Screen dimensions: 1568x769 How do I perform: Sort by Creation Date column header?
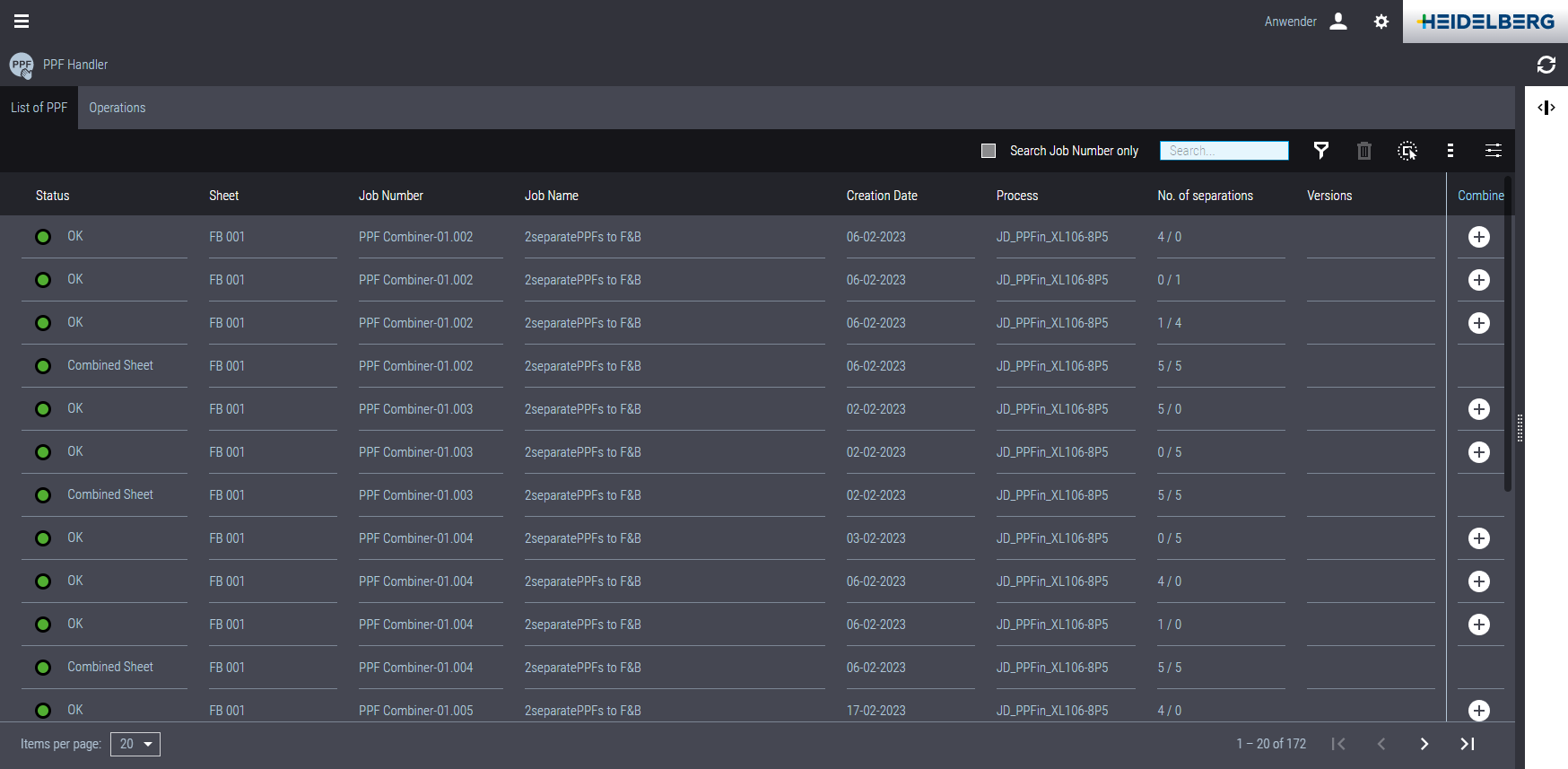(x=882, y=196)
